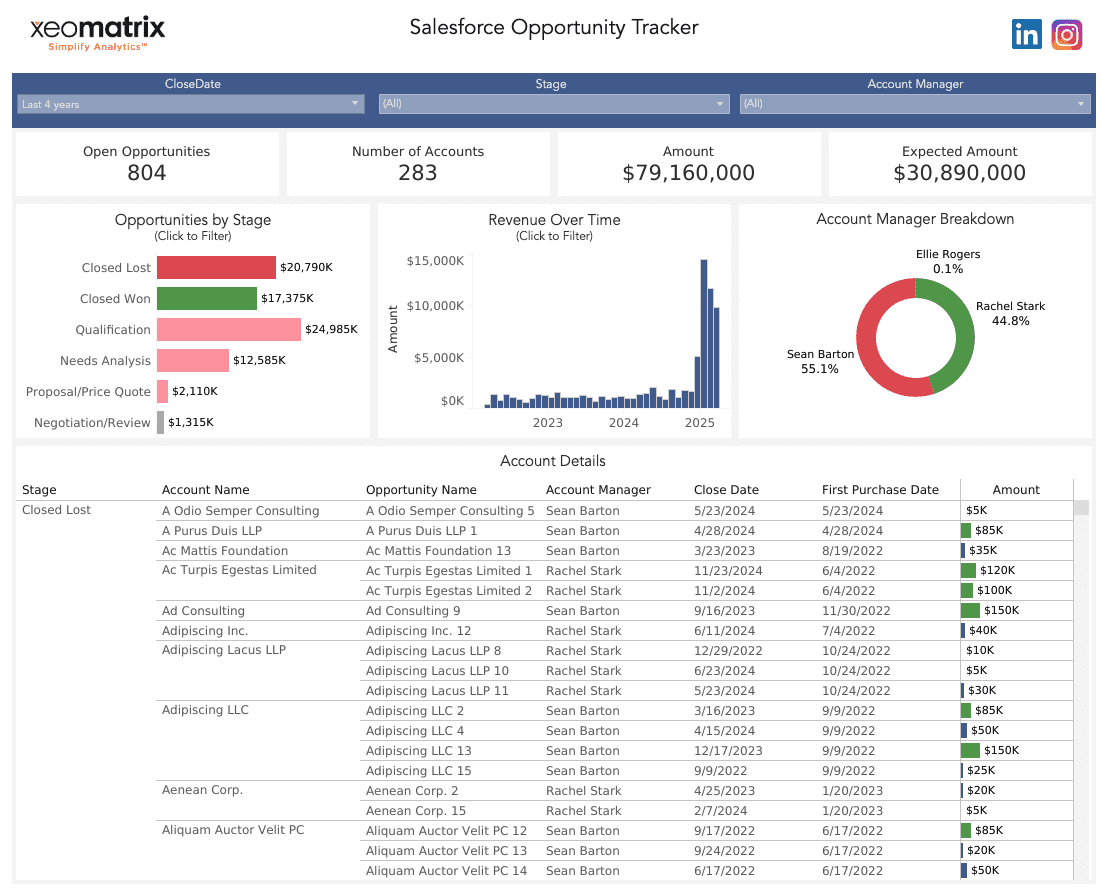Click the Stage column header
Screen dimensions: 1102x892
pyautogui.click(x=39, y=489)
